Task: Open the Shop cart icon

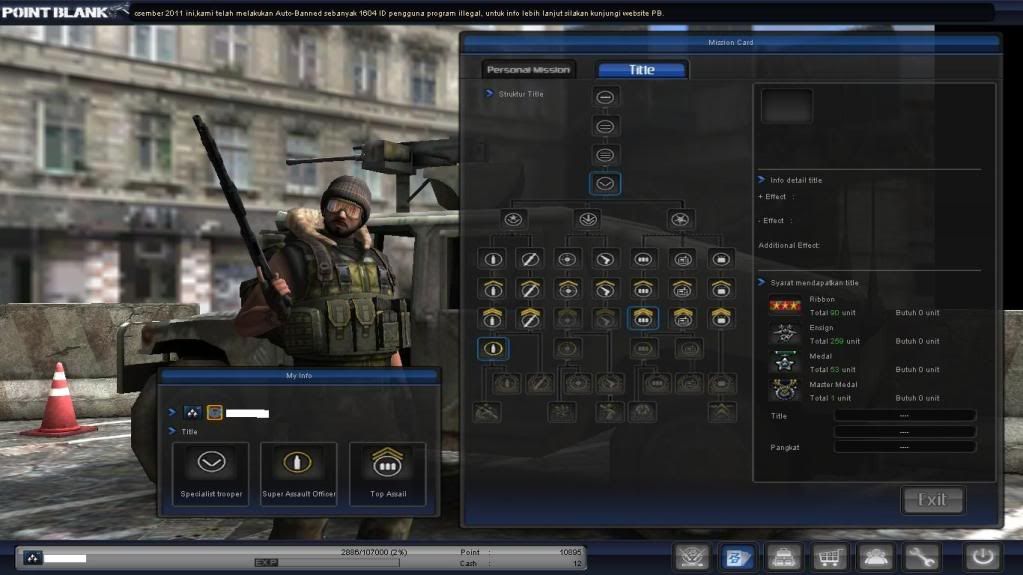Action: (x=829, y=557)
